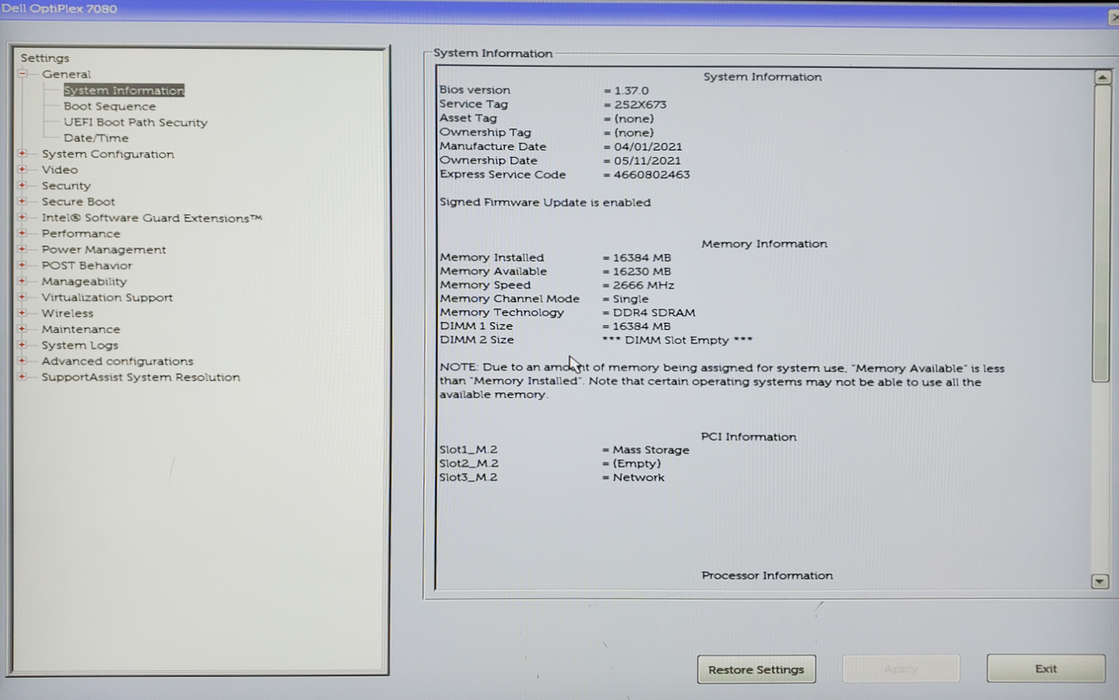This screenshot has width=1119, height=700.
Task: Expand the POST Behavior node
Action: click(22, 265)
